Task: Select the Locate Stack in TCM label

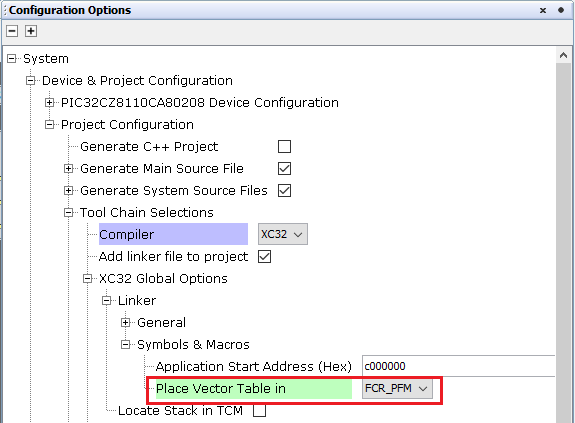Action: pos(180,411)
